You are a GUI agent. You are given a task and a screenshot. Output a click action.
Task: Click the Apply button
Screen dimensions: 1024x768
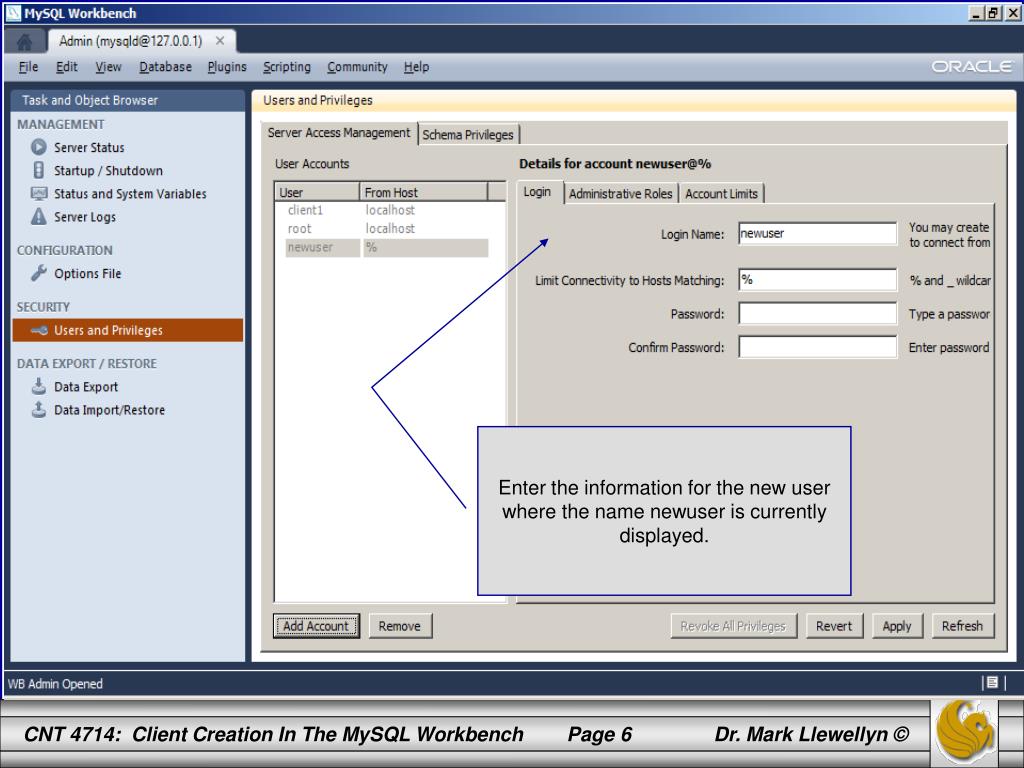click(x=897, y=626)
